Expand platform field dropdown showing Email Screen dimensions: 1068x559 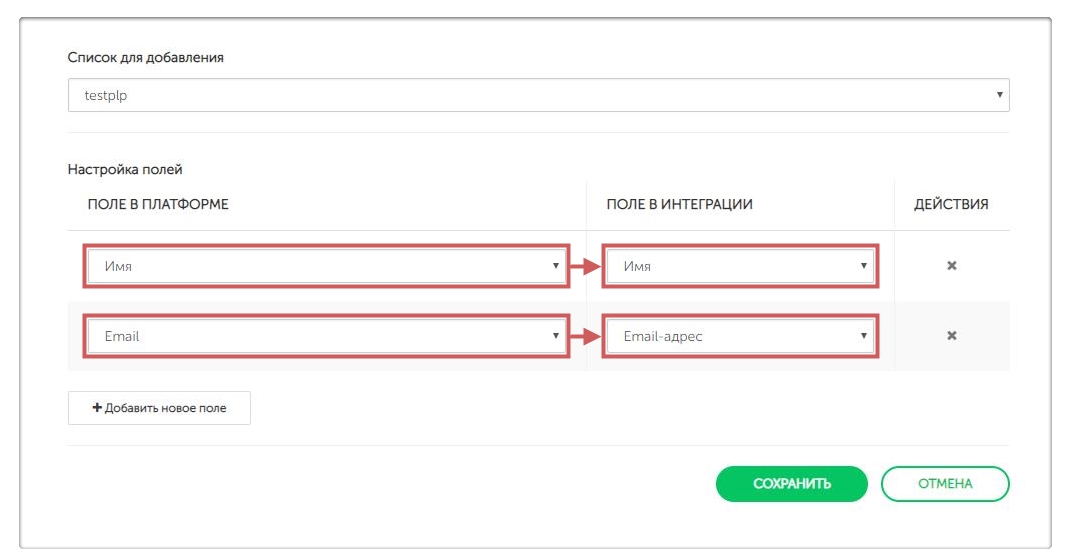point(326,336)
